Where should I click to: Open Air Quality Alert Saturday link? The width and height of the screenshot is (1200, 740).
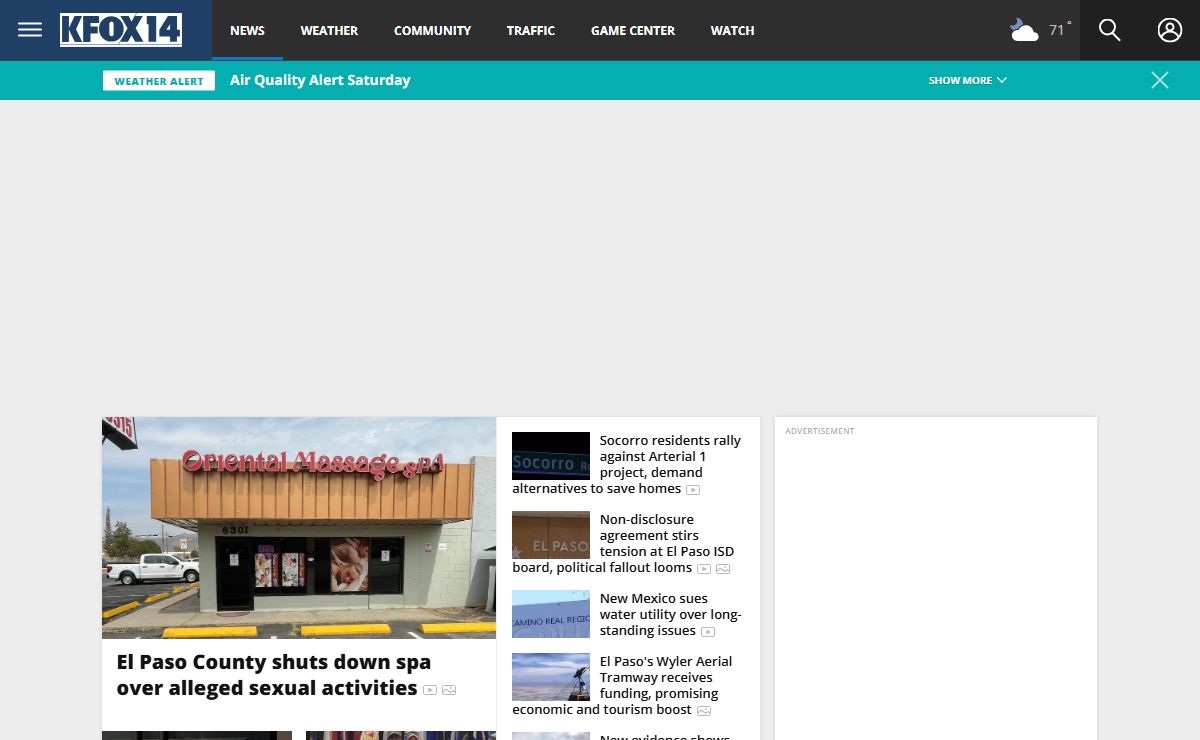[x=320, y=80]
